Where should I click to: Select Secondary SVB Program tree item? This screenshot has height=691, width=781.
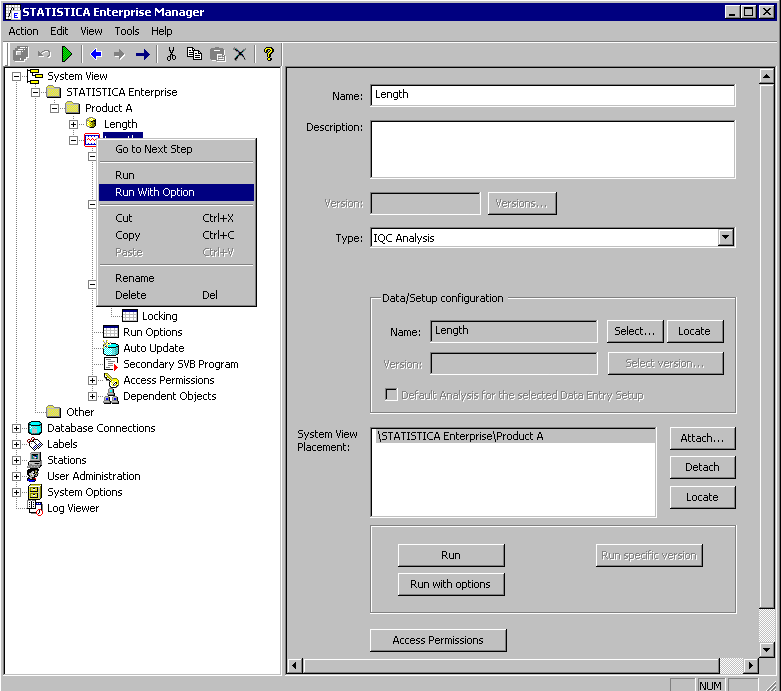180,364
